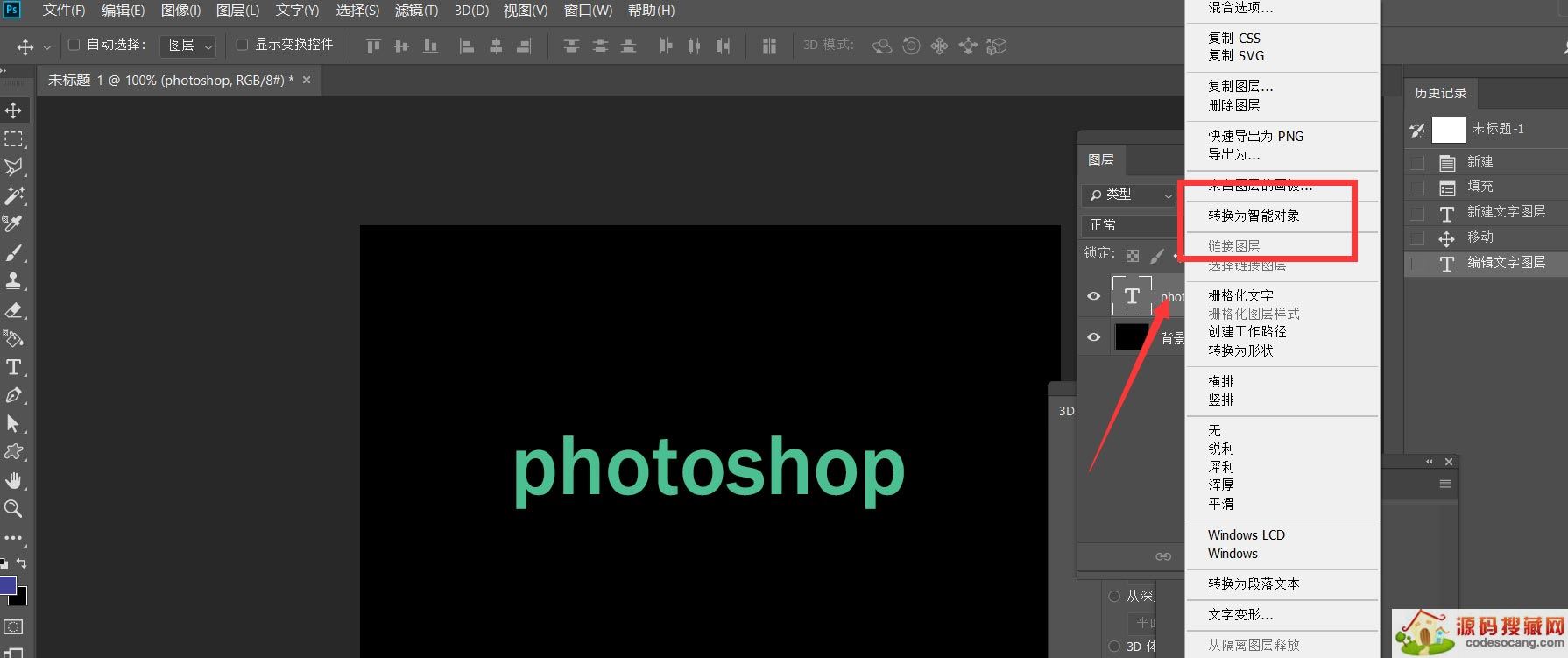Toggle history state box beside 新建
1568x658 pixels.
point(1417,163)
